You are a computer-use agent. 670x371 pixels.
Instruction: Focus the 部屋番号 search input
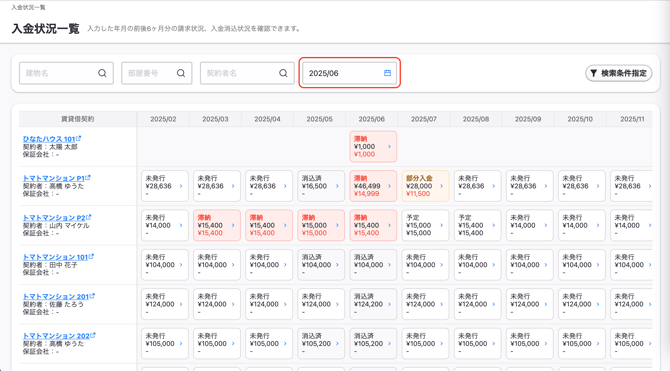pyautogui.click(x=157, y=73)
